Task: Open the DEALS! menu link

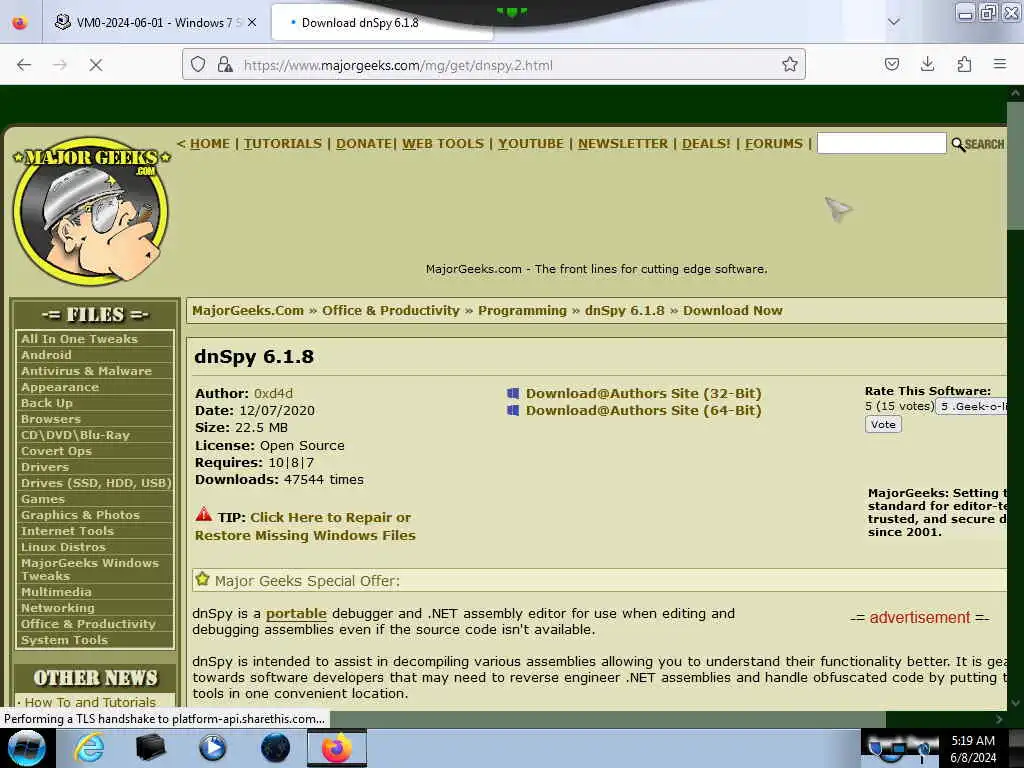Action: coord(706,144)
